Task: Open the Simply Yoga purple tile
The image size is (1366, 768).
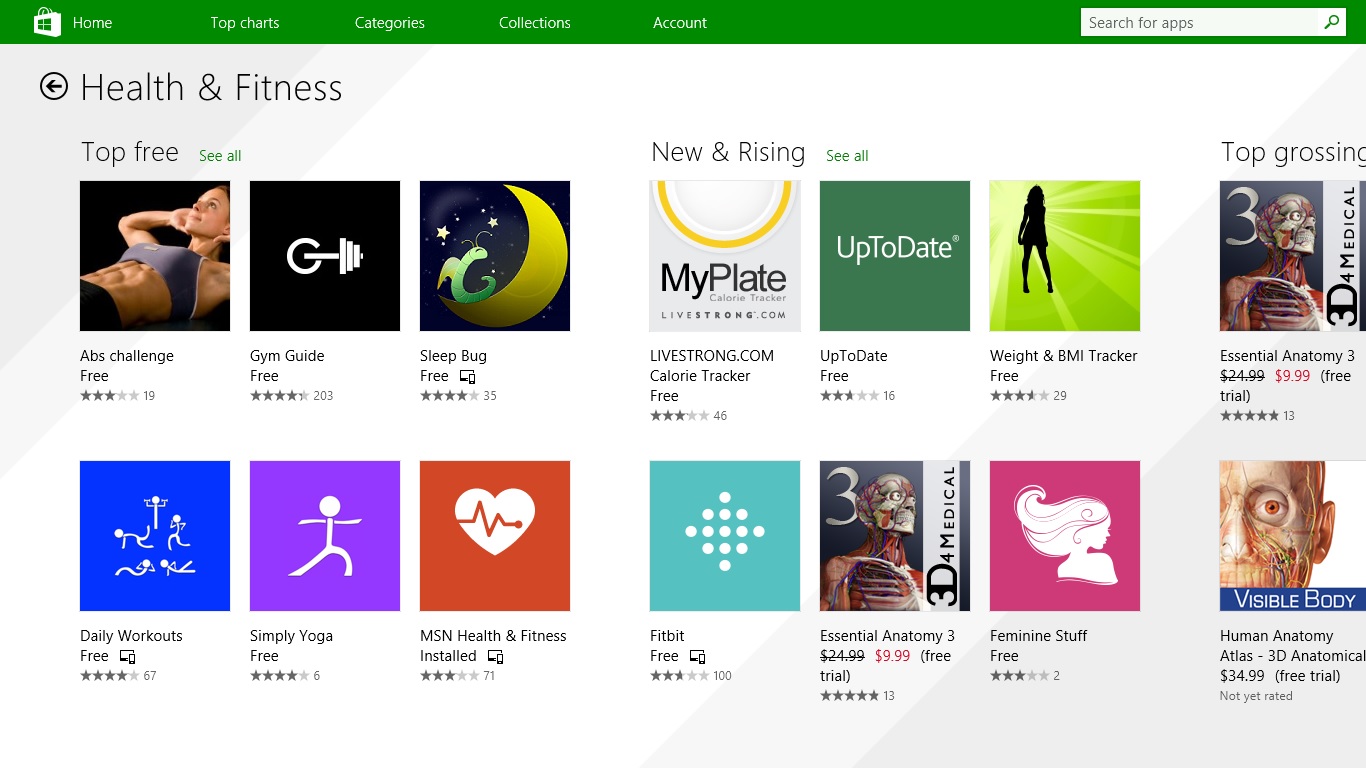Action: (x=325, y=536)
